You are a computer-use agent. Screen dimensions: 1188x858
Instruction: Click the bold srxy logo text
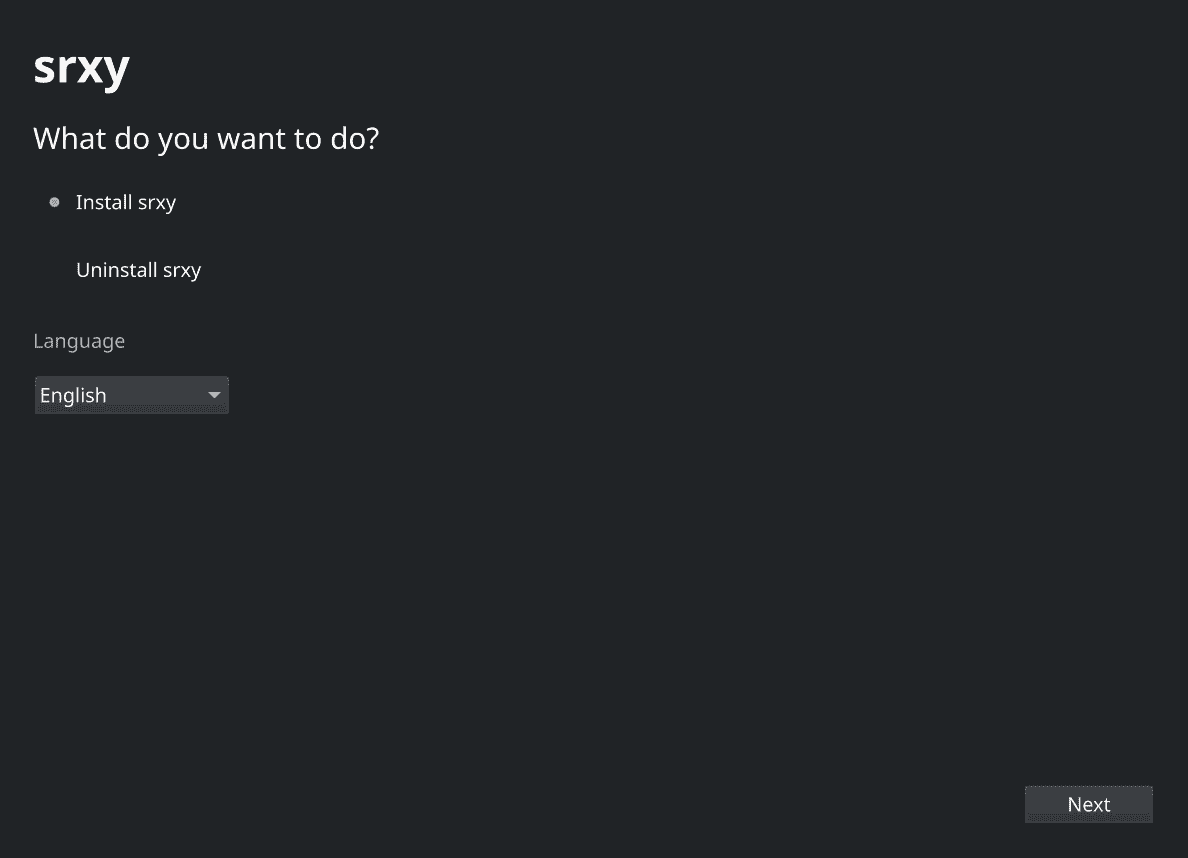tap(82, 68)
